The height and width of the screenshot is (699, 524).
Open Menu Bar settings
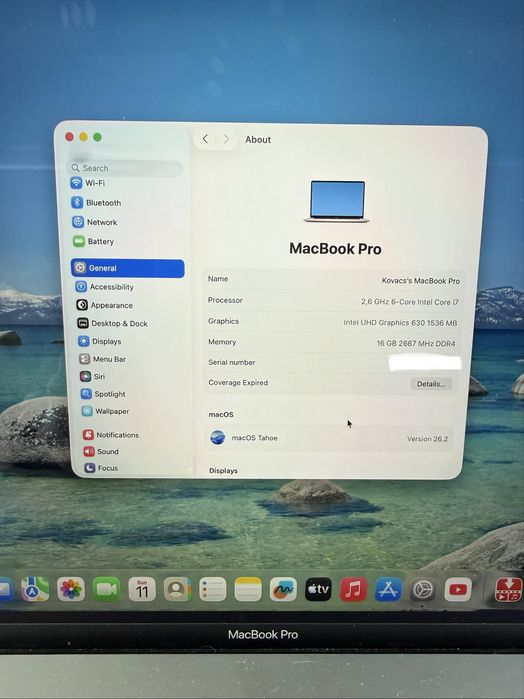[x=103, y=359]
